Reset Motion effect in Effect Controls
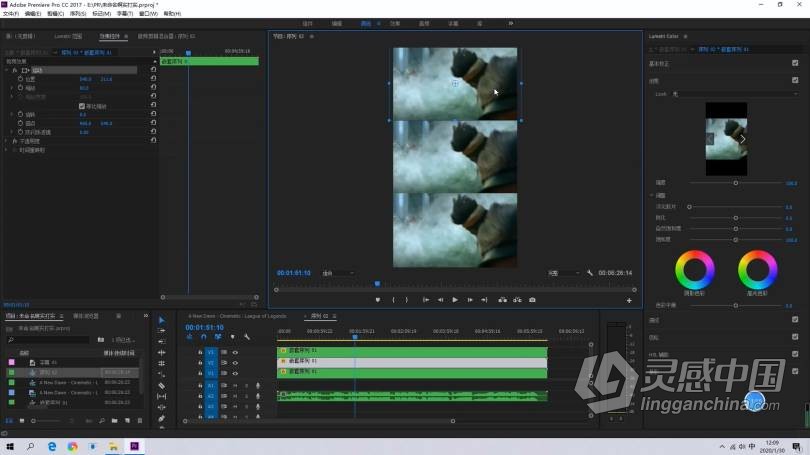Viewport: 810px width, 455px height. coord(153,69)
